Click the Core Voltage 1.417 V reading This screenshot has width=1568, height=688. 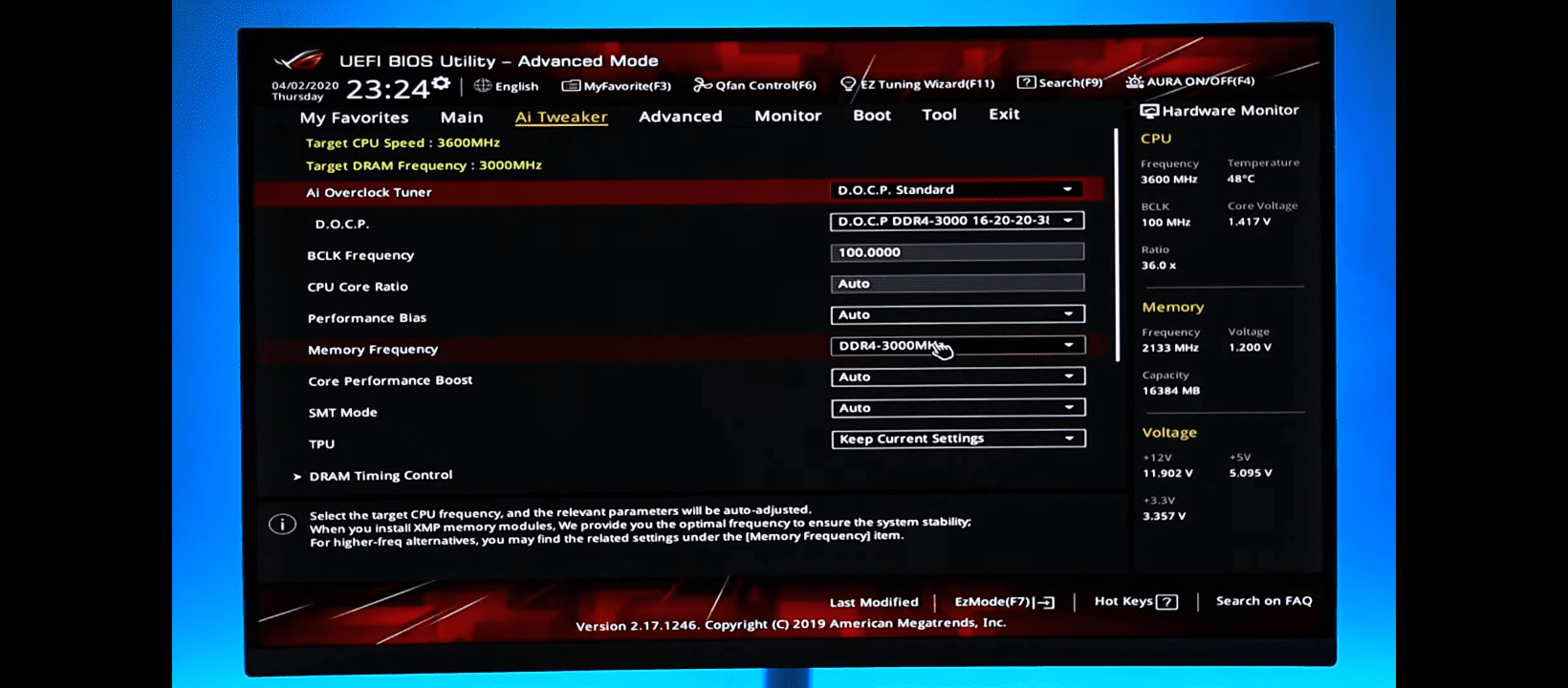coord(1249,222)
